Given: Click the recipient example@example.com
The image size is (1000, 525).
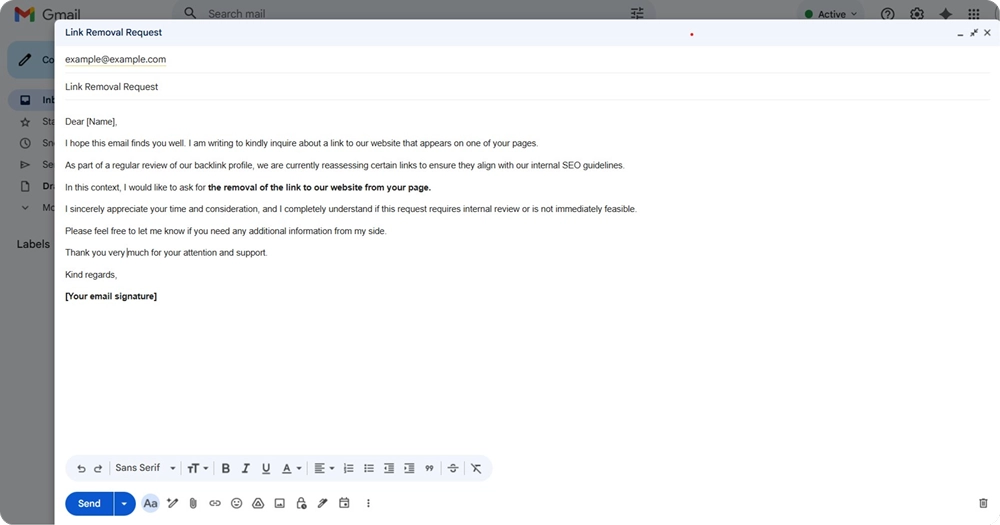Looking at the screenshot, I should click(x=115, y=59).
